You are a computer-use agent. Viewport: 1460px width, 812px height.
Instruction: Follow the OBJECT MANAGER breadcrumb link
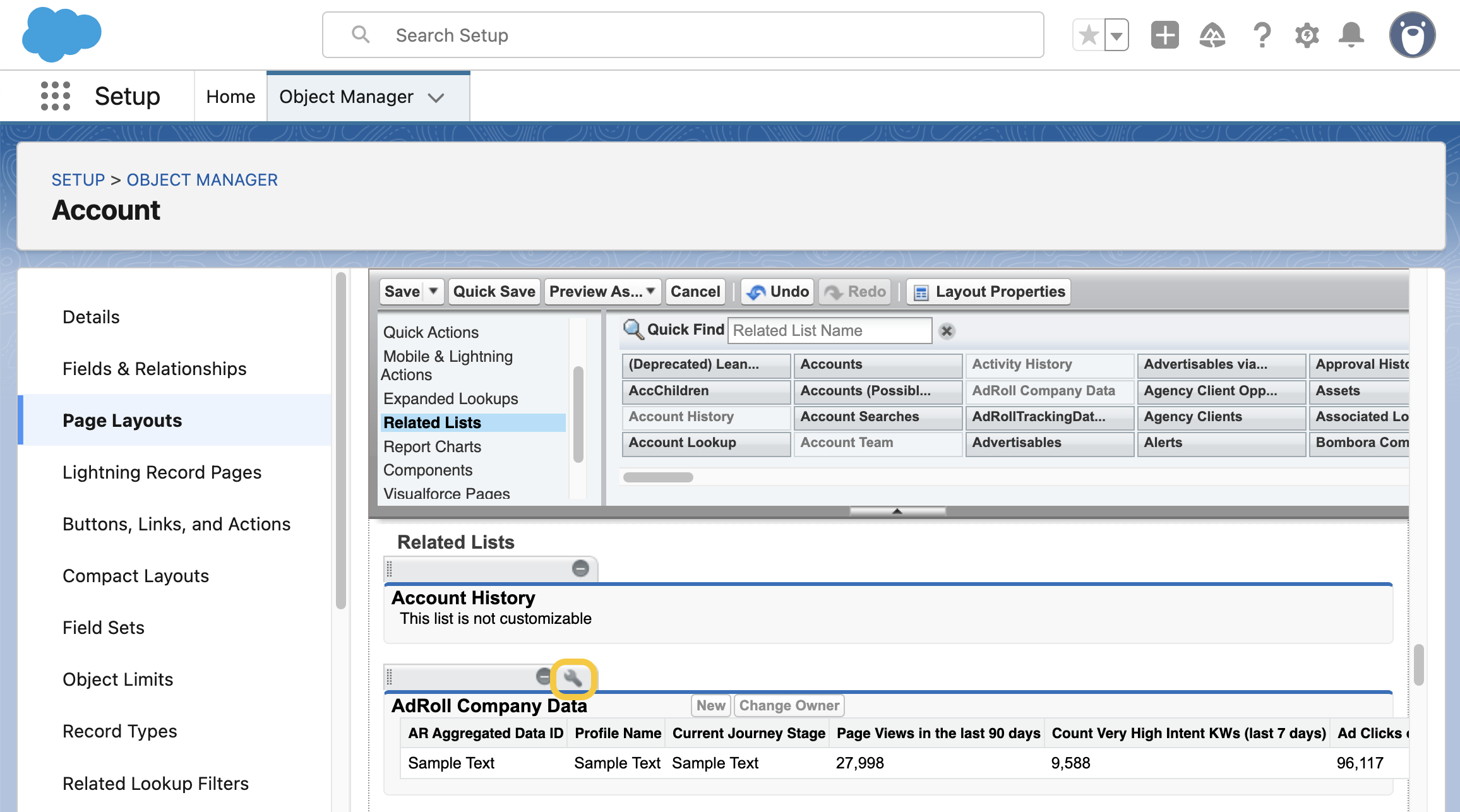point(202,180)
